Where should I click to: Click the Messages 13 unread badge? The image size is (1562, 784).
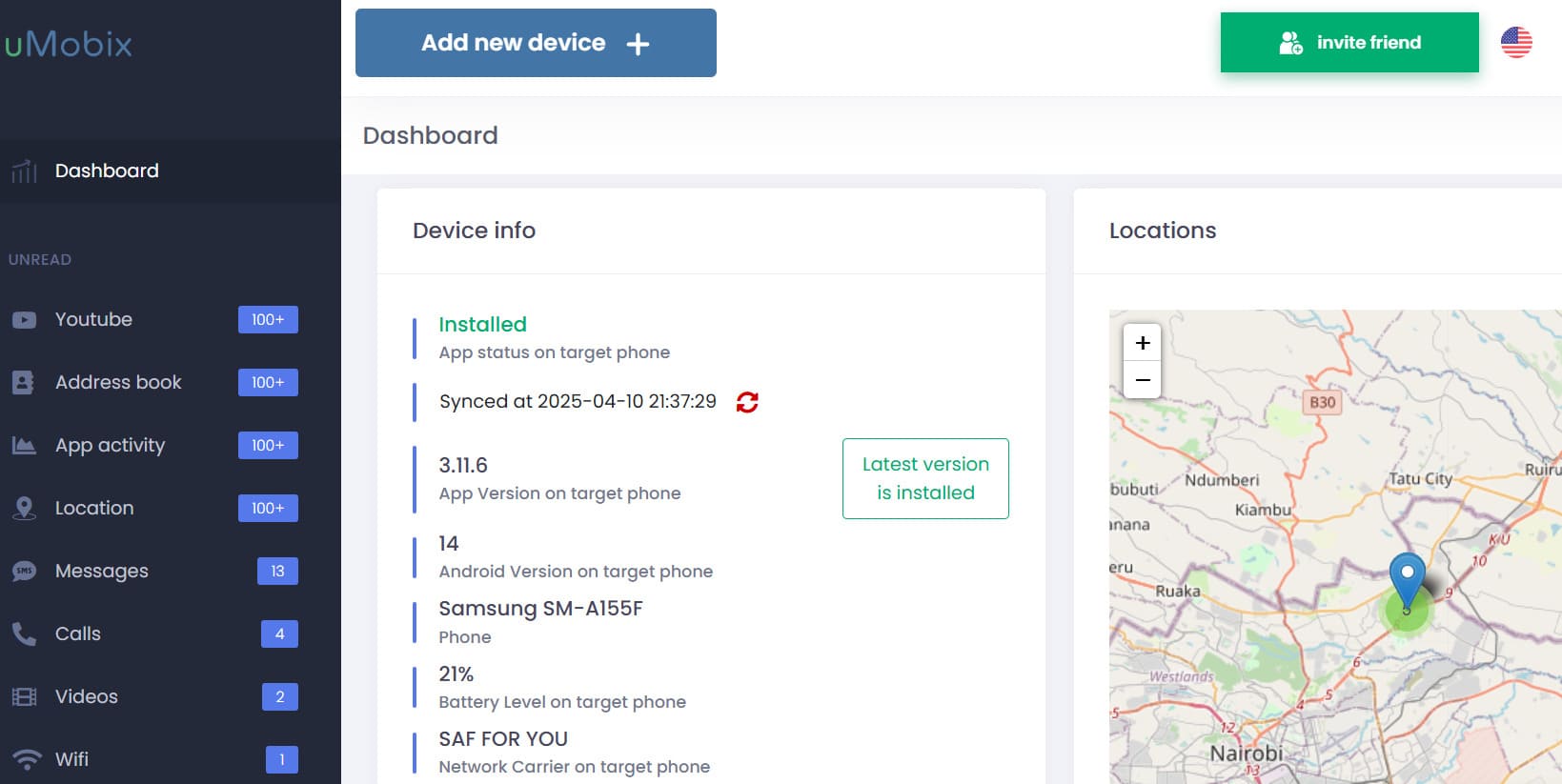[x=277, y=572]
